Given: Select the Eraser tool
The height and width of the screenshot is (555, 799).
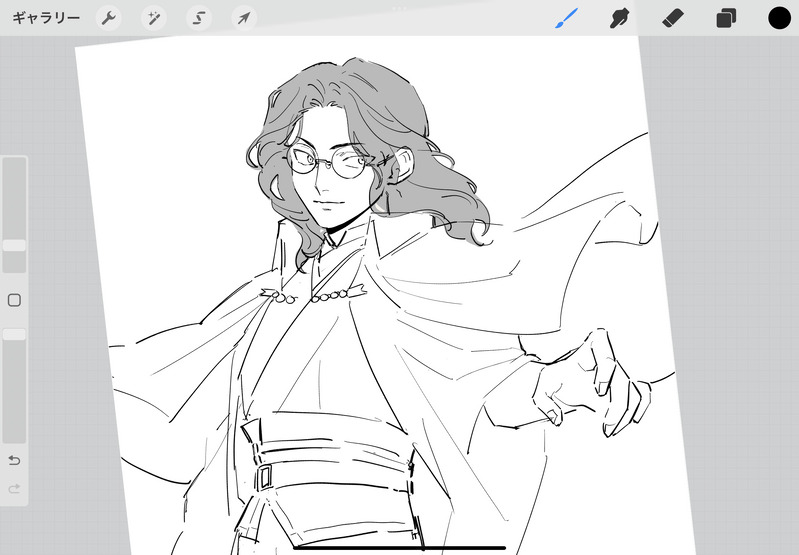Looking at the screenshot, I should click(x=673, y=18).
